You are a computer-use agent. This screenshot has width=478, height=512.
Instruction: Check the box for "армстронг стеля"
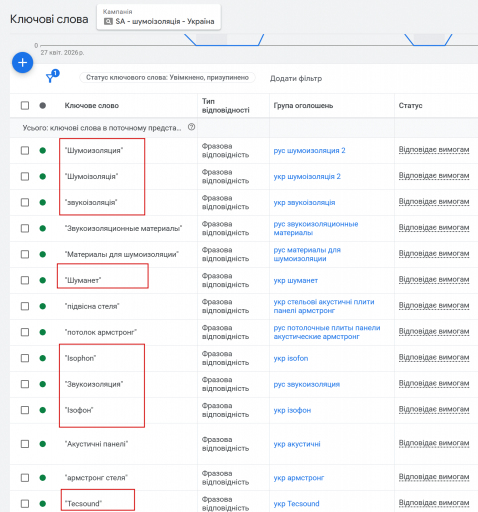click(25, 478)
